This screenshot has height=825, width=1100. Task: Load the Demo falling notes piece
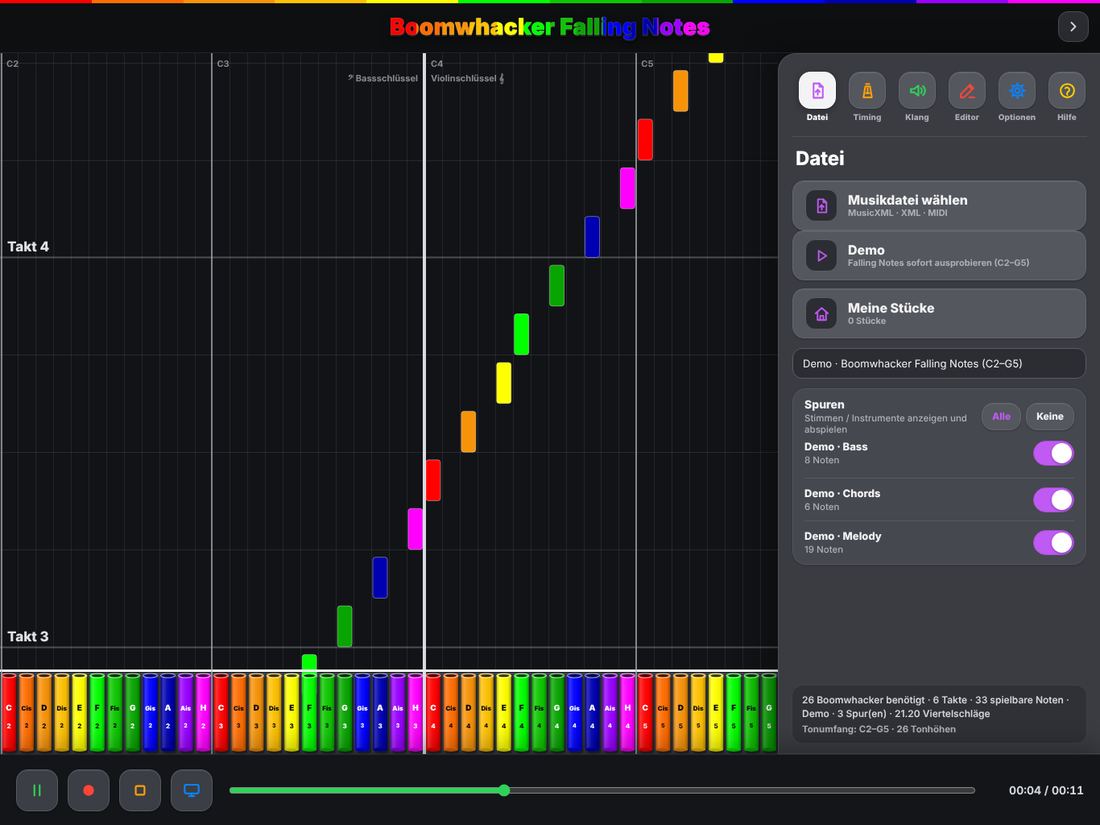pos(939,256)
